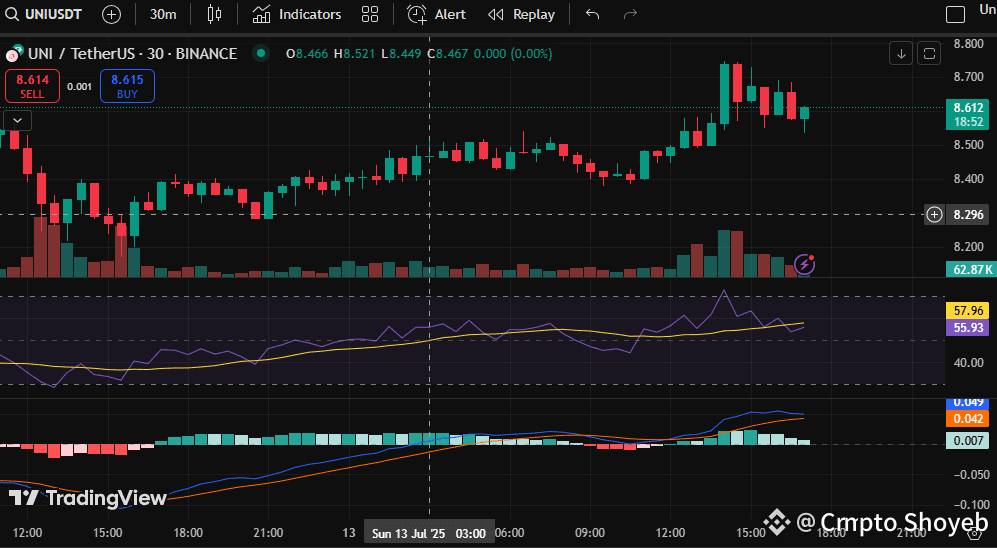Click the 0.001 spread value
The image size is (997, 548).
(x=79, y=86)
